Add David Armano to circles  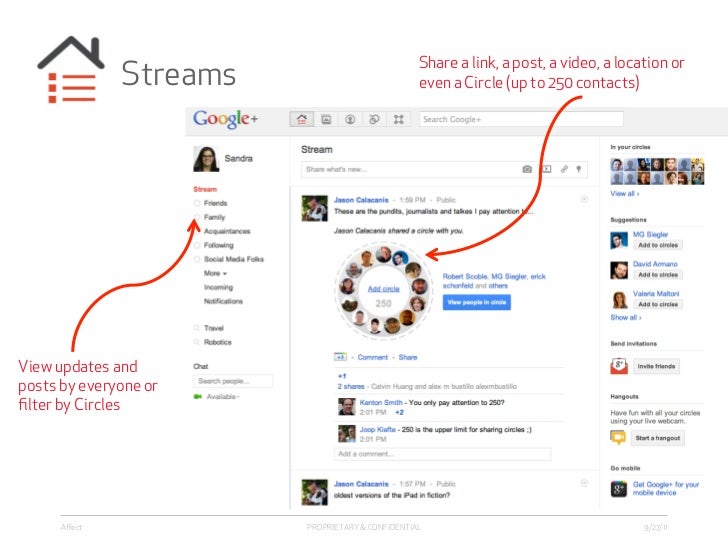pyautogui.click(x=658, y=275)
